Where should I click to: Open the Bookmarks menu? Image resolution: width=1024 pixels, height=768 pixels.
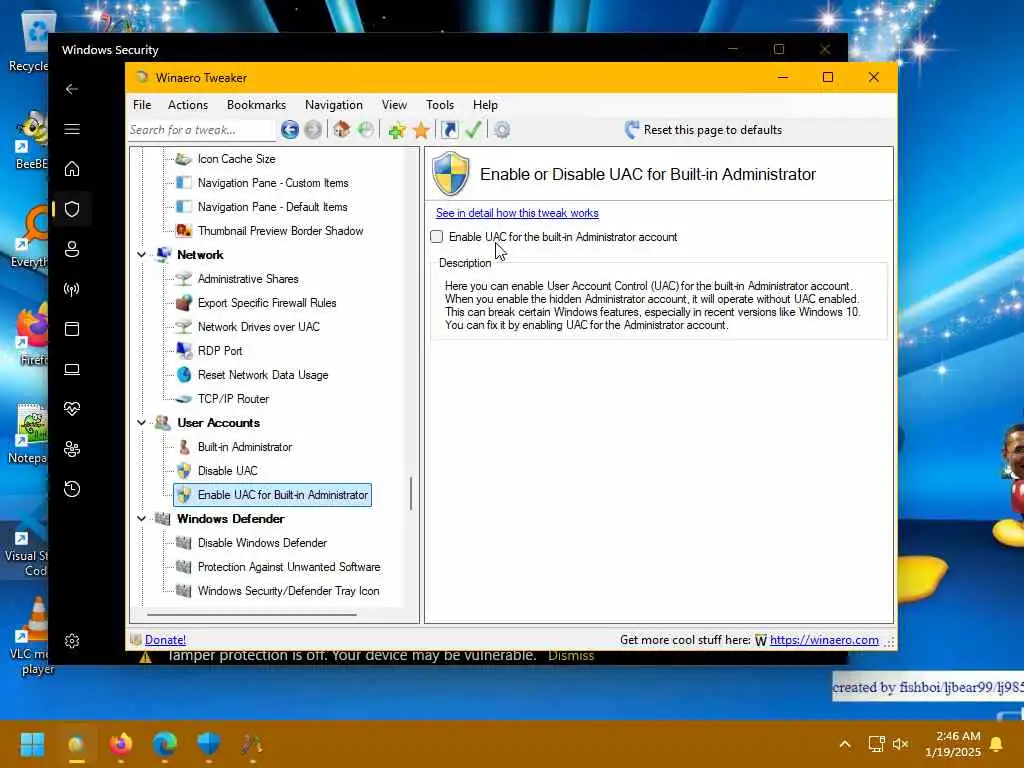coord(256,104)
